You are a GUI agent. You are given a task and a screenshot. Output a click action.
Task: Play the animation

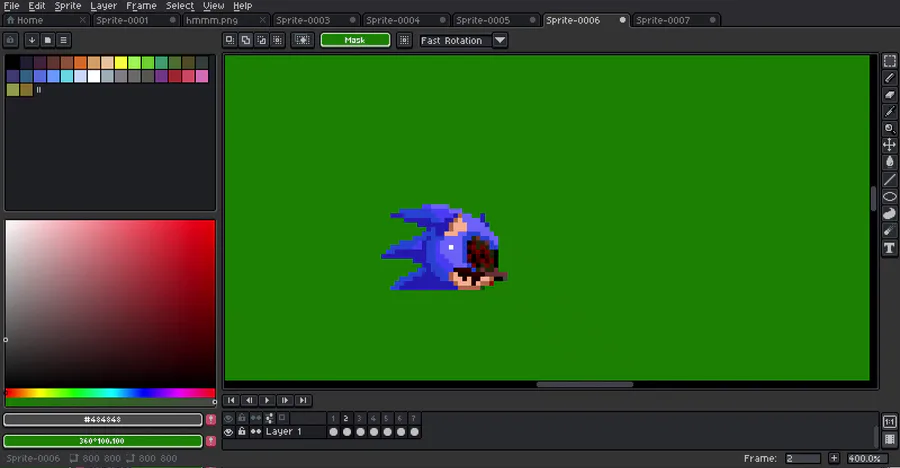pyautogui.click(x=267, y=400)
